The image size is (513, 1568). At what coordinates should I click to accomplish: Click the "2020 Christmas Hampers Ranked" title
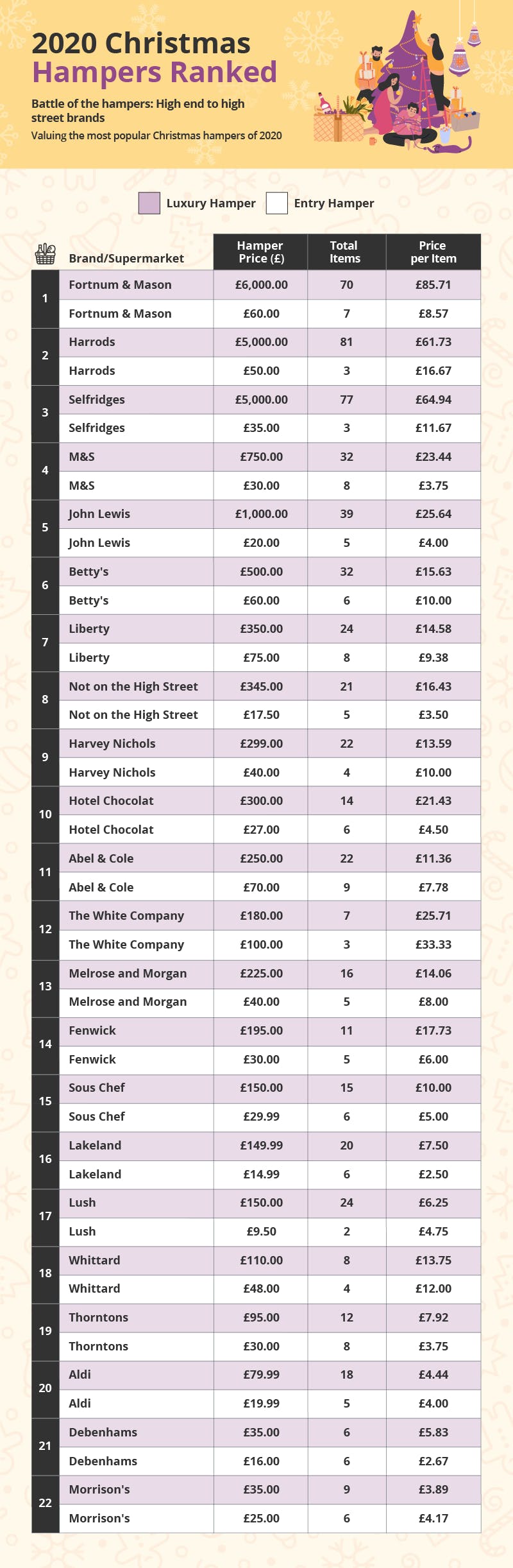154,58
